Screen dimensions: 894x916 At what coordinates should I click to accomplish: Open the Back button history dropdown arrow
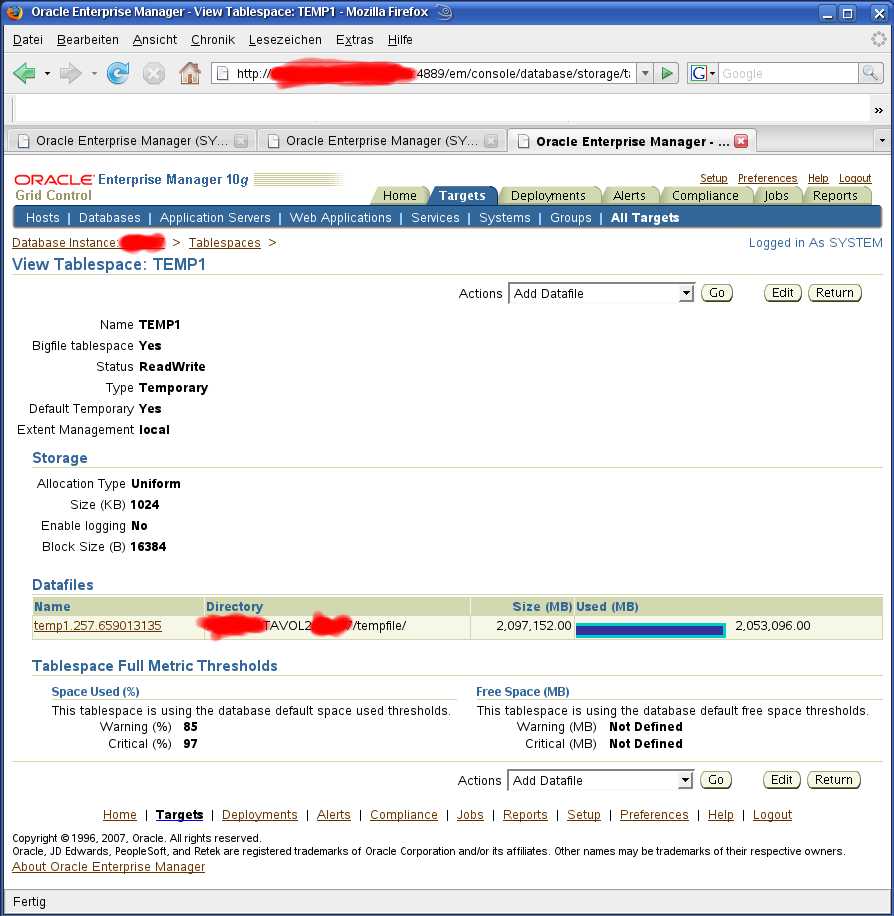(47, 74)
